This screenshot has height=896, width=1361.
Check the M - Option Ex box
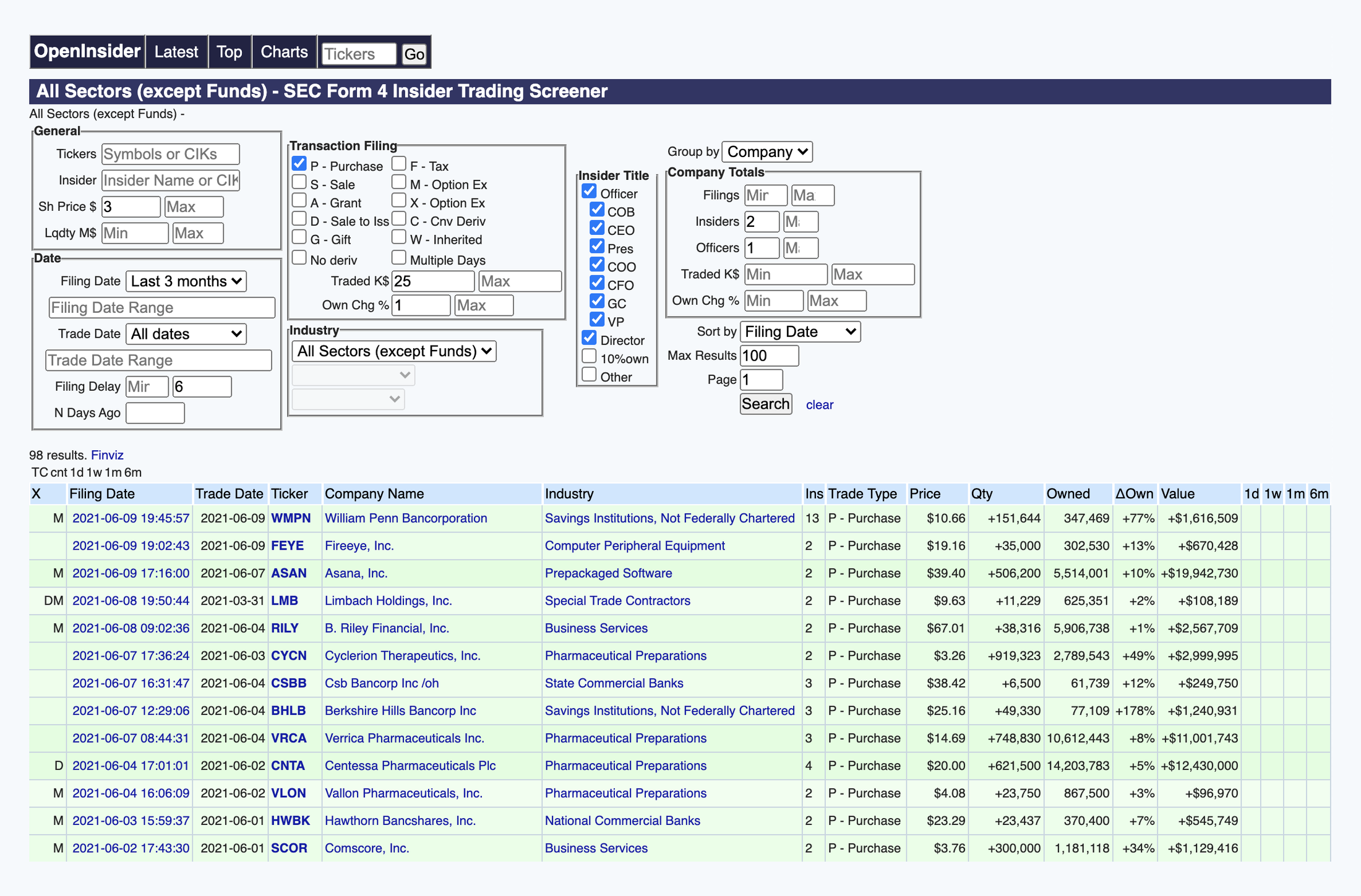(x=399, y=182)
